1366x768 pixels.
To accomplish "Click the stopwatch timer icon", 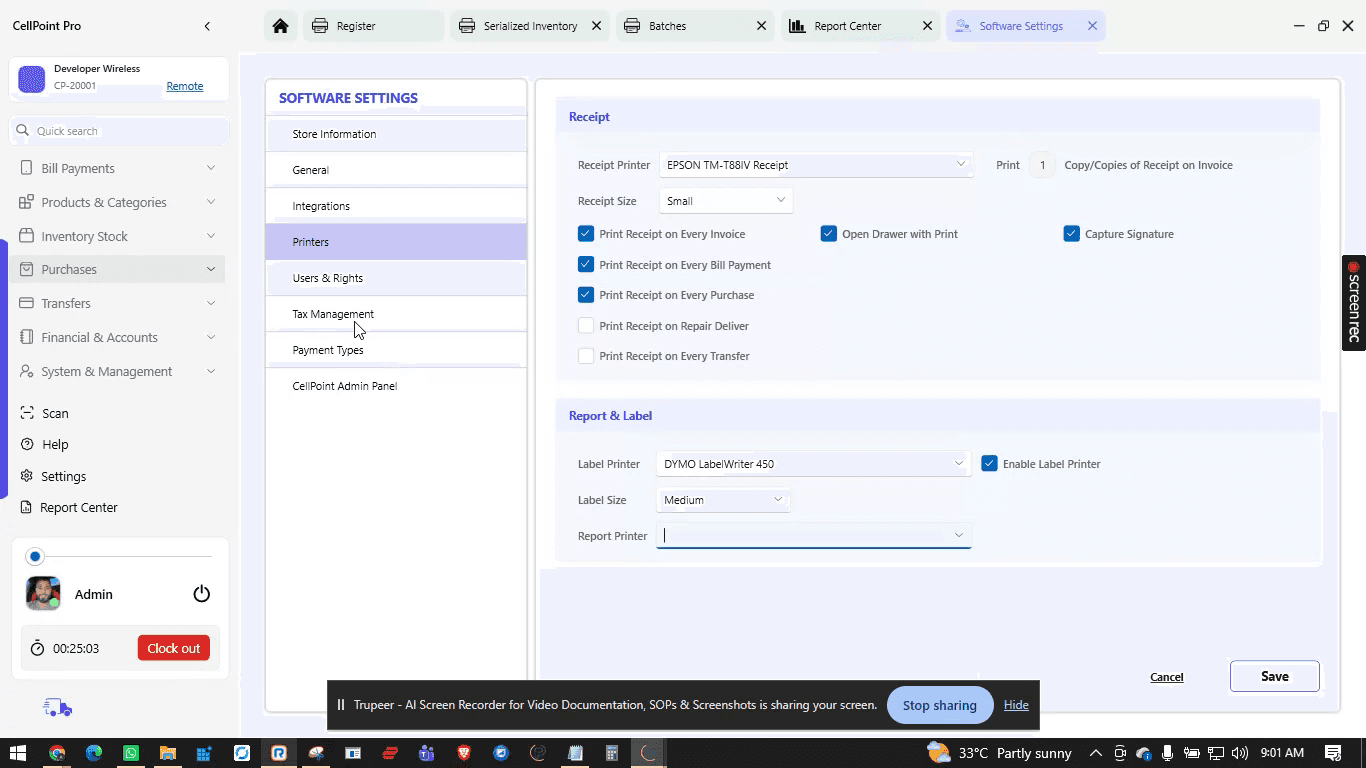I will [37, 648].
